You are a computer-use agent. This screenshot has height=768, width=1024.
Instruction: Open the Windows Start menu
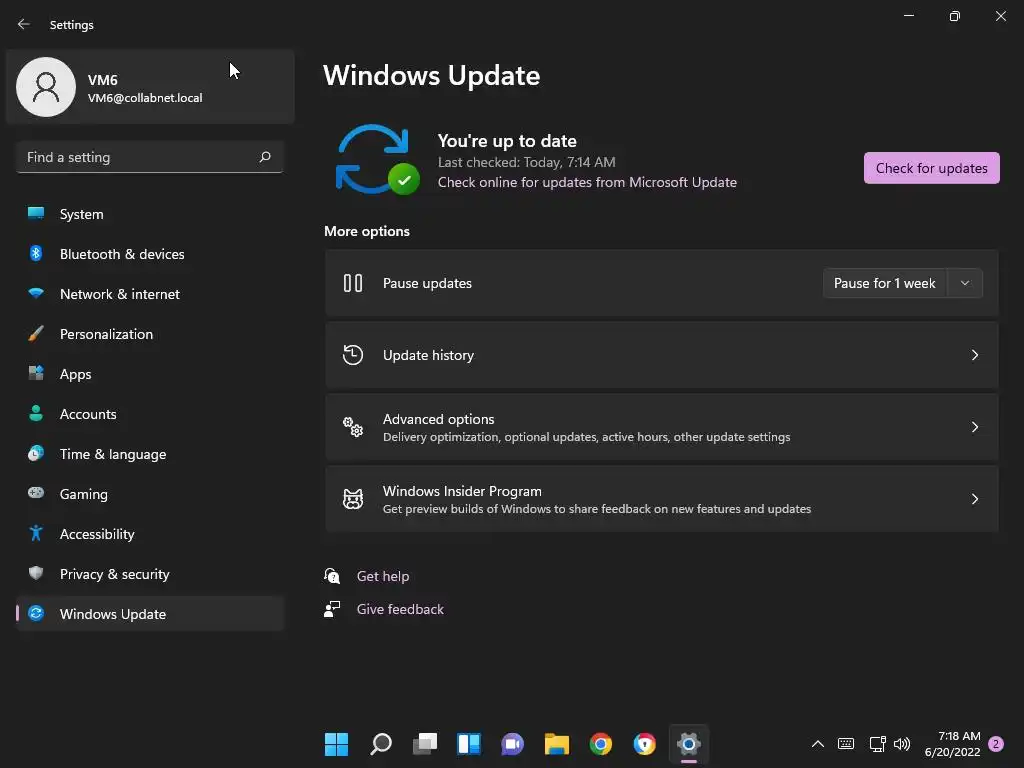[336, 744]
